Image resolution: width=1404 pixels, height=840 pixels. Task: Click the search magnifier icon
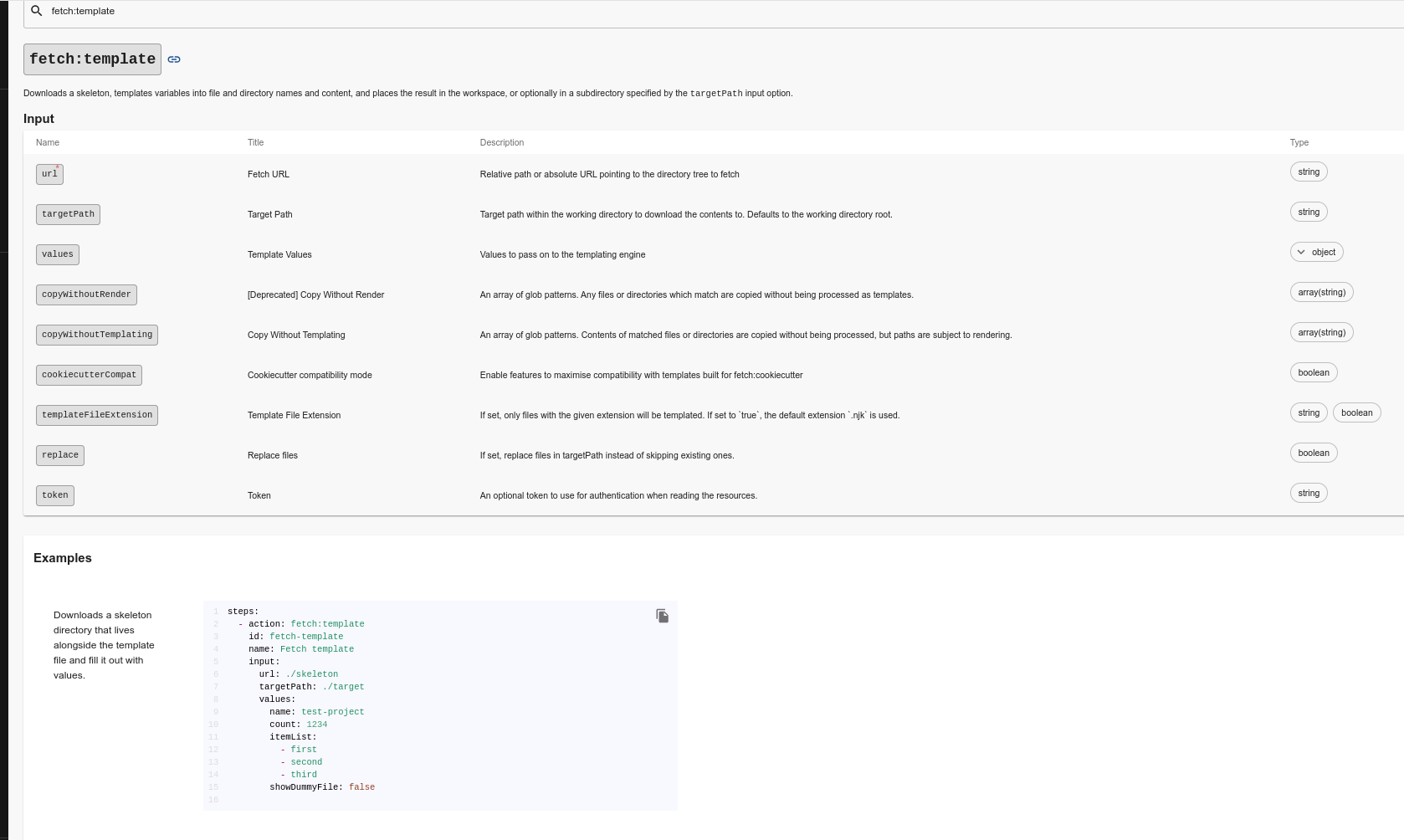[x=37, y=11]
